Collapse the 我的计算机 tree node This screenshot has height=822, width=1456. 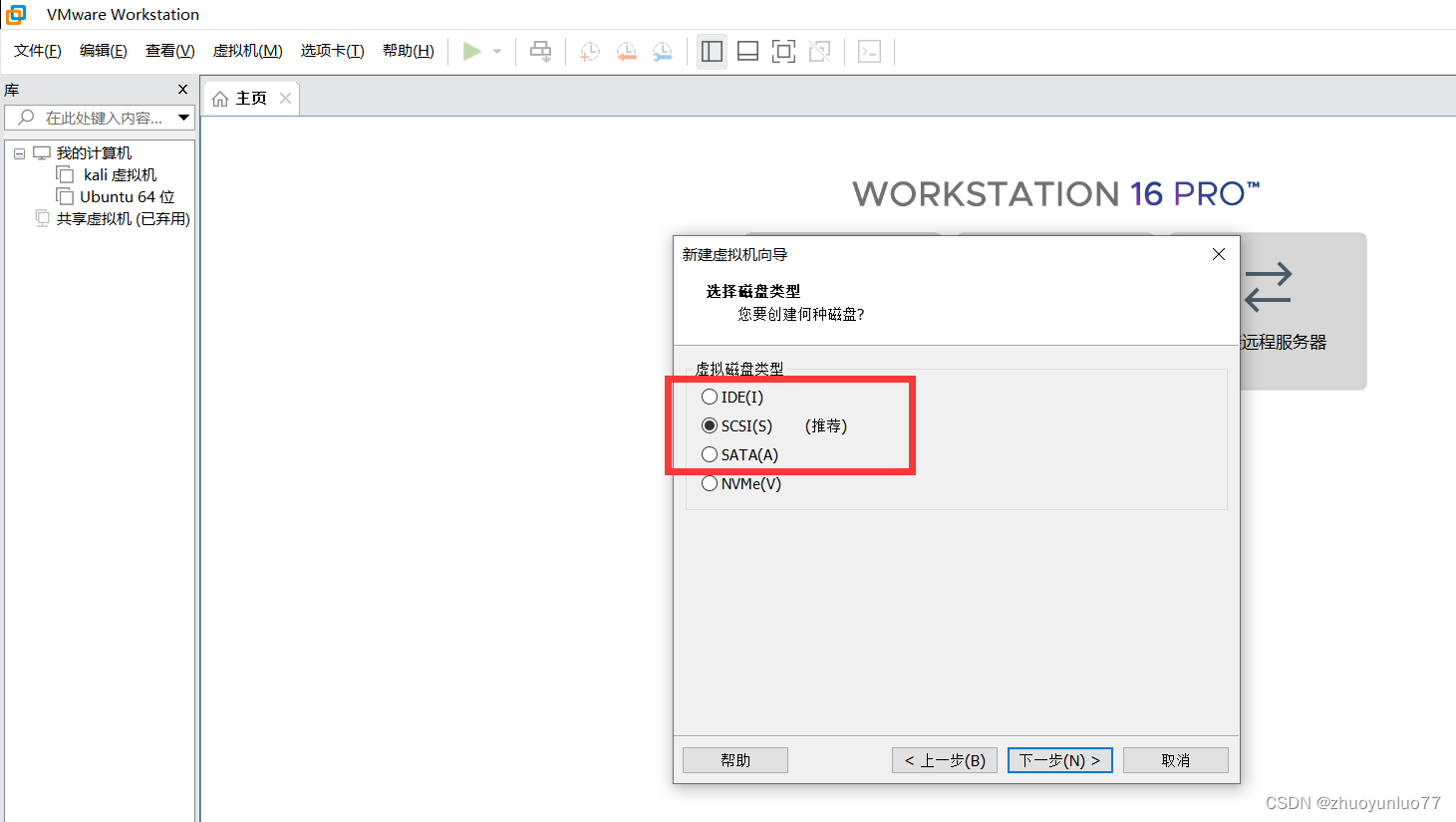(x=19, y=153)
